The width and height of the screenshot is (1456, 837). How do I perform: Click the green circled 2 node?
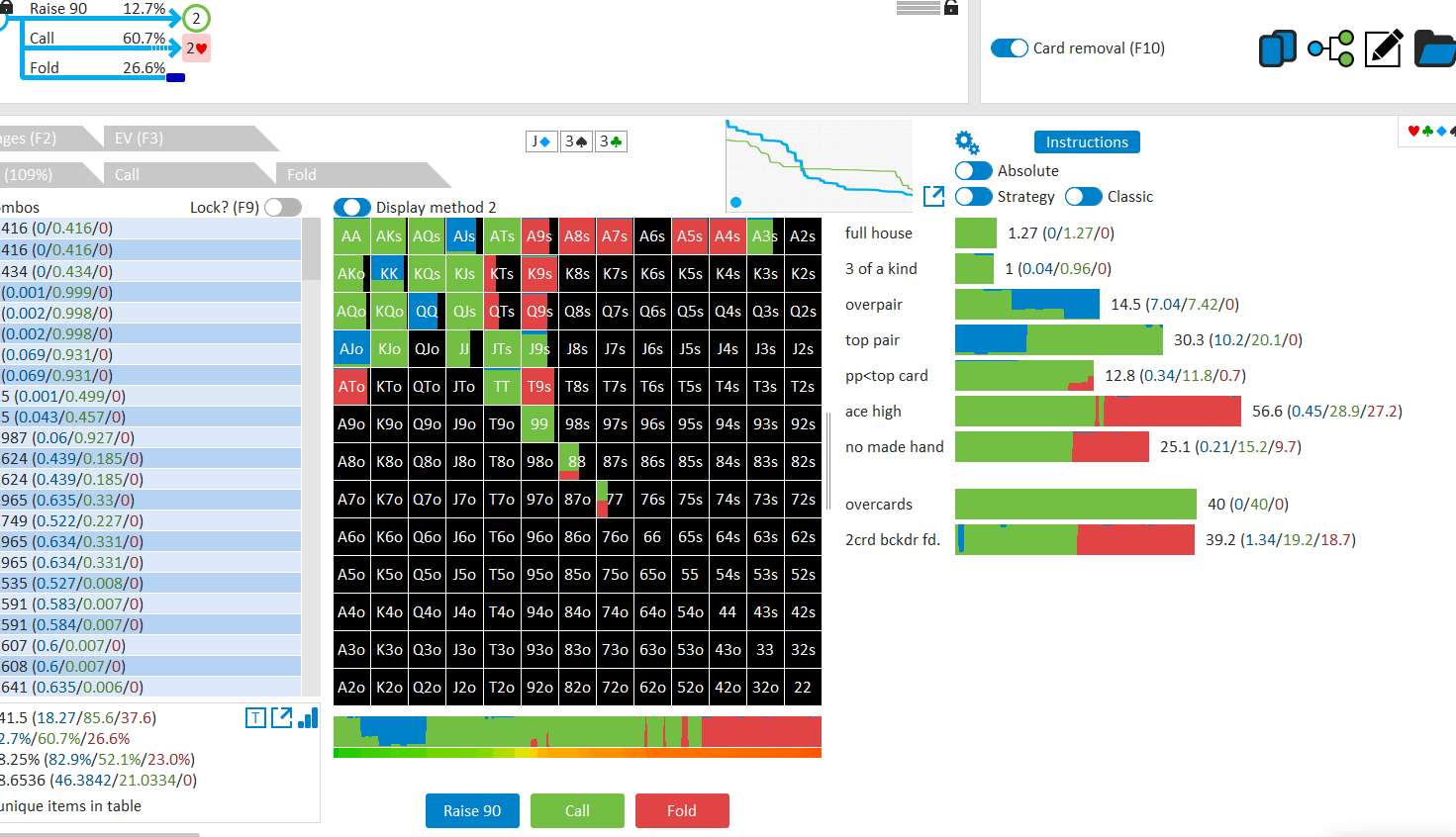pos(196,18)
